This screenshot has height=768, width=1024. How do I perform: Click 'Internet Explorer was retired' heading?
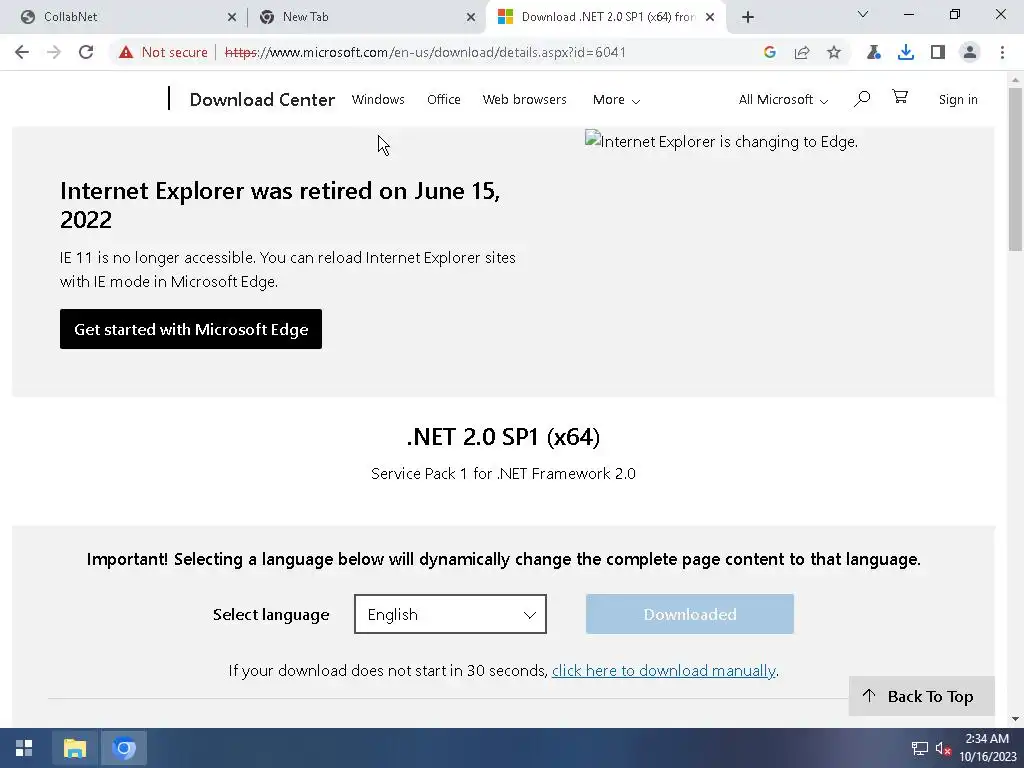[x=280, y=205]
